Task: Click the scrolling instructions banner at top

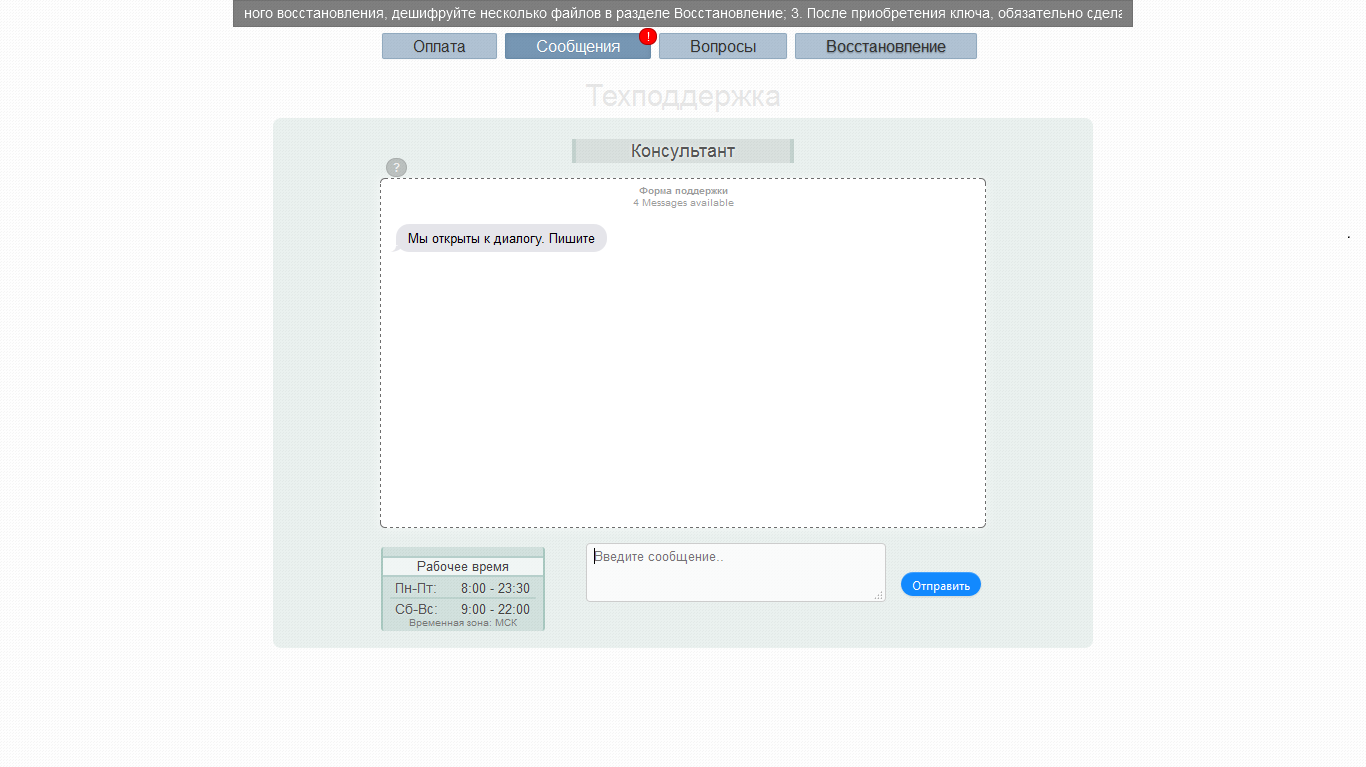Action: pos(682,14)
